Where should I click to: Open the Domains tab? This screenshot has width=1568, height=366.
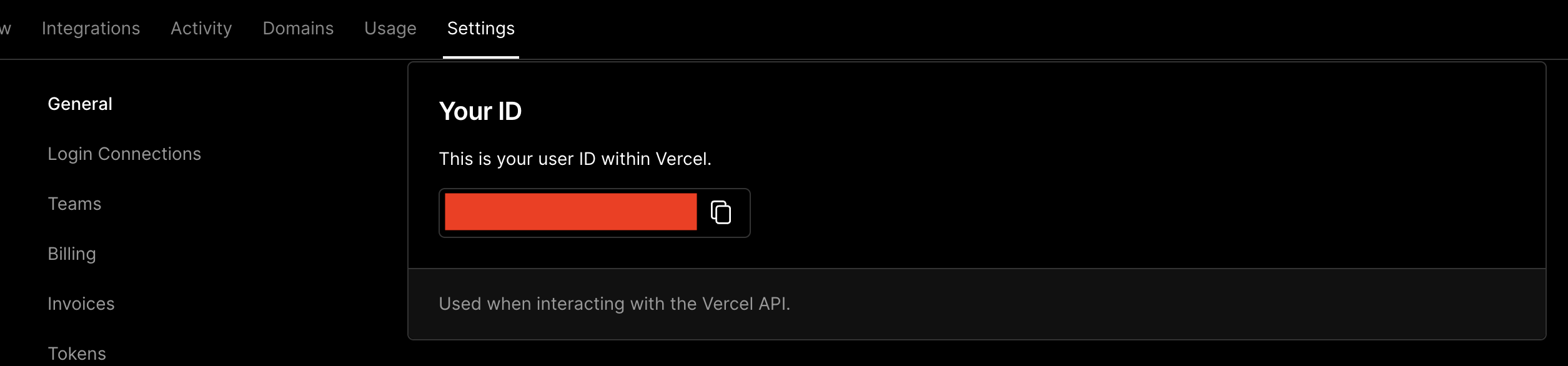click(x=299, y=28)
